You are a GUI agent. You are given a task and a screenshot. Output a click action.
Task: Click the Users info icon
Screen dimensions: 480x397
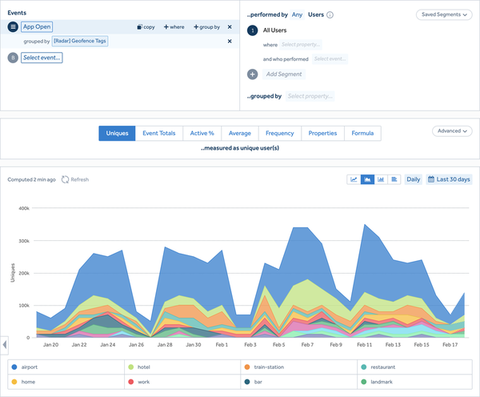tap(330, 15)
